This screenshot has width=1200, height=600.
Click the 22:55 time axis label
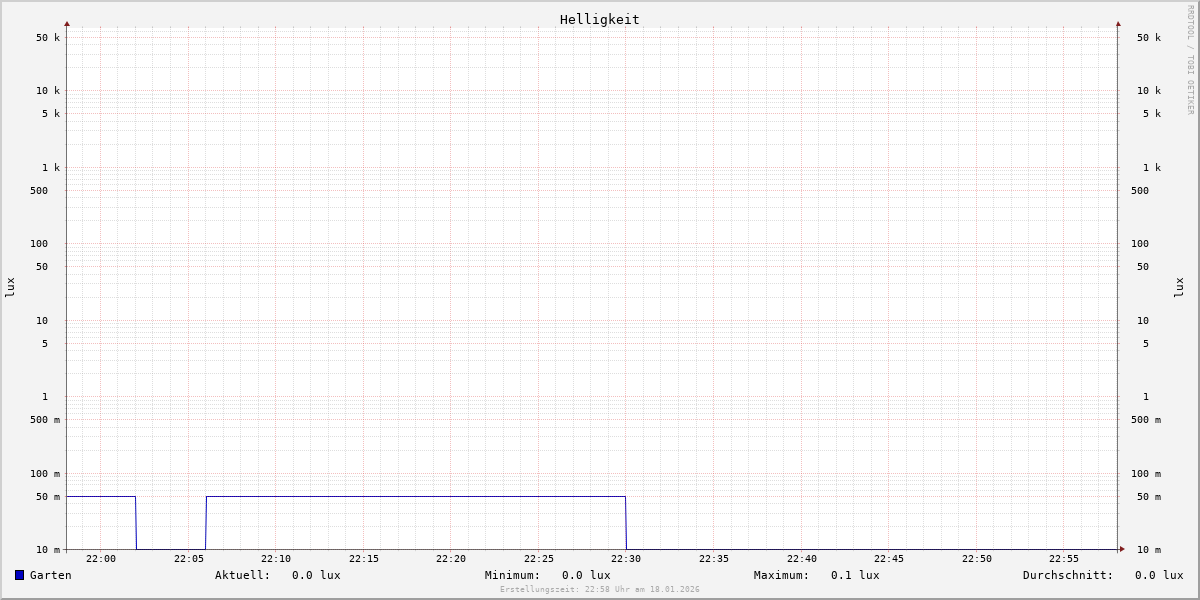point(1064,559)
